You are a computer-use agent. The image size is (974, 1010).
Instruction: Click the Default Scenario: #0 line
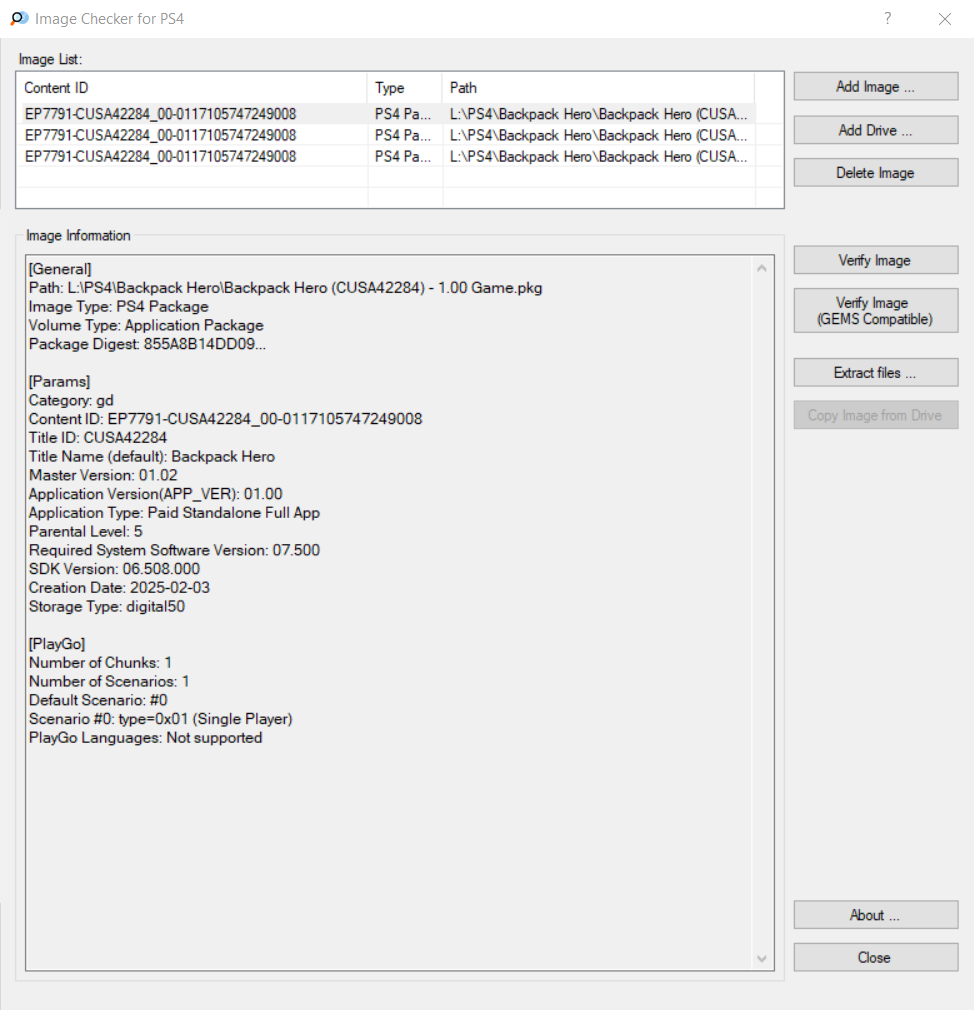[98, 700]
